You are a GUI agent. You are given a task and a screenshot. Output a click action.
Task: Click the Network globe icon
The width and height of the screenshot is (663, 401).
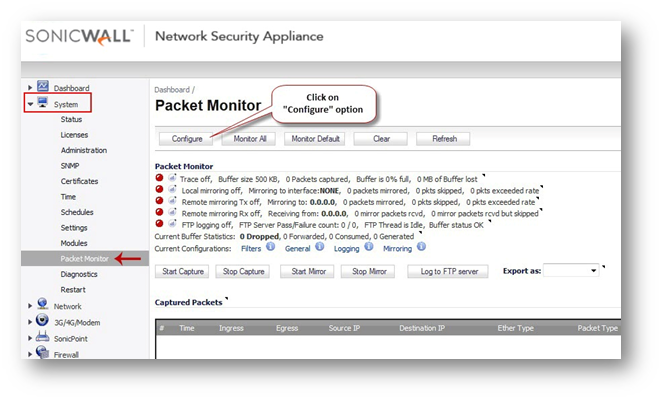click(x=43, y=304)
